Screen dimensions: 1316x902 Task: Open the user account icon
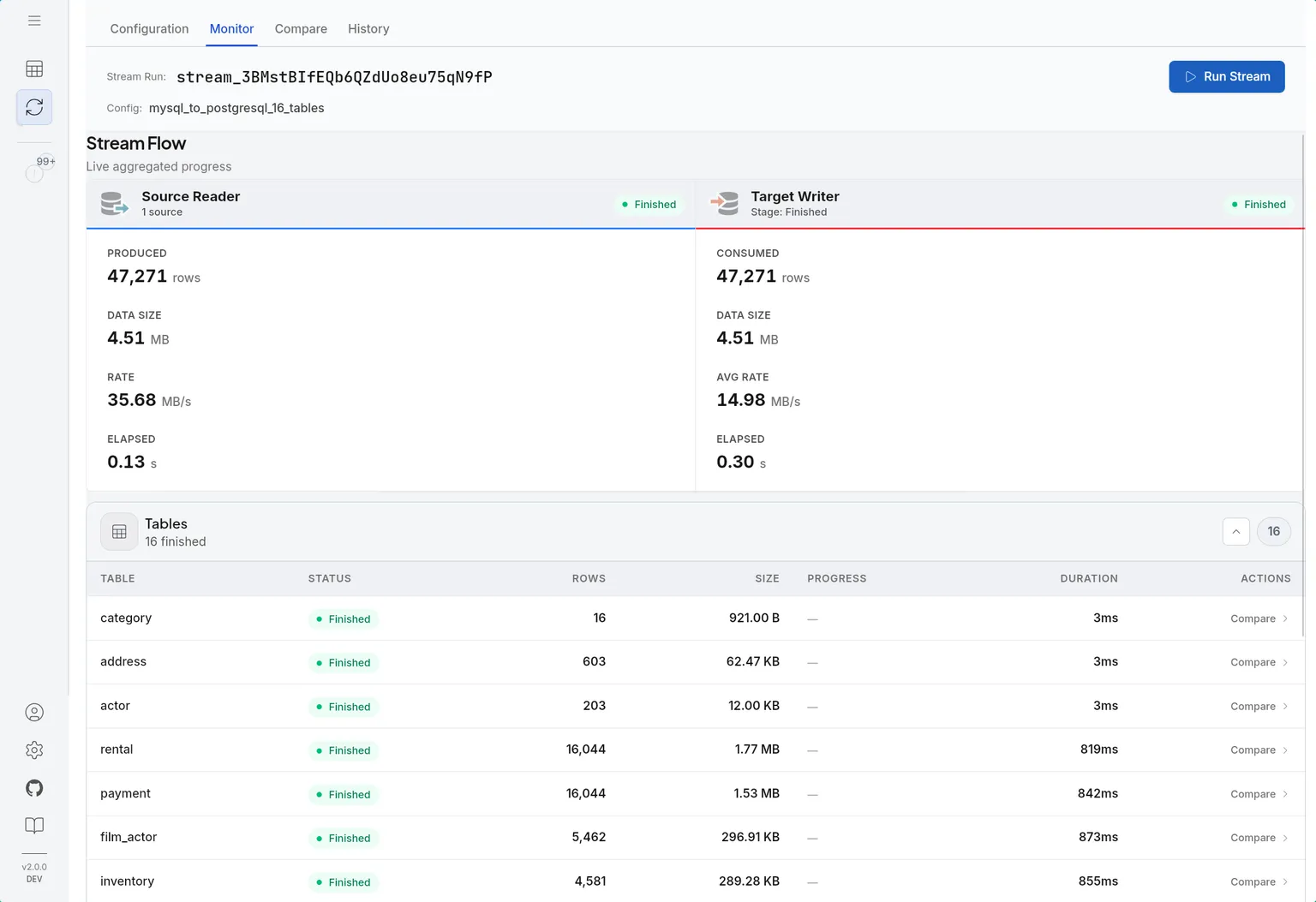click(34, 713)
